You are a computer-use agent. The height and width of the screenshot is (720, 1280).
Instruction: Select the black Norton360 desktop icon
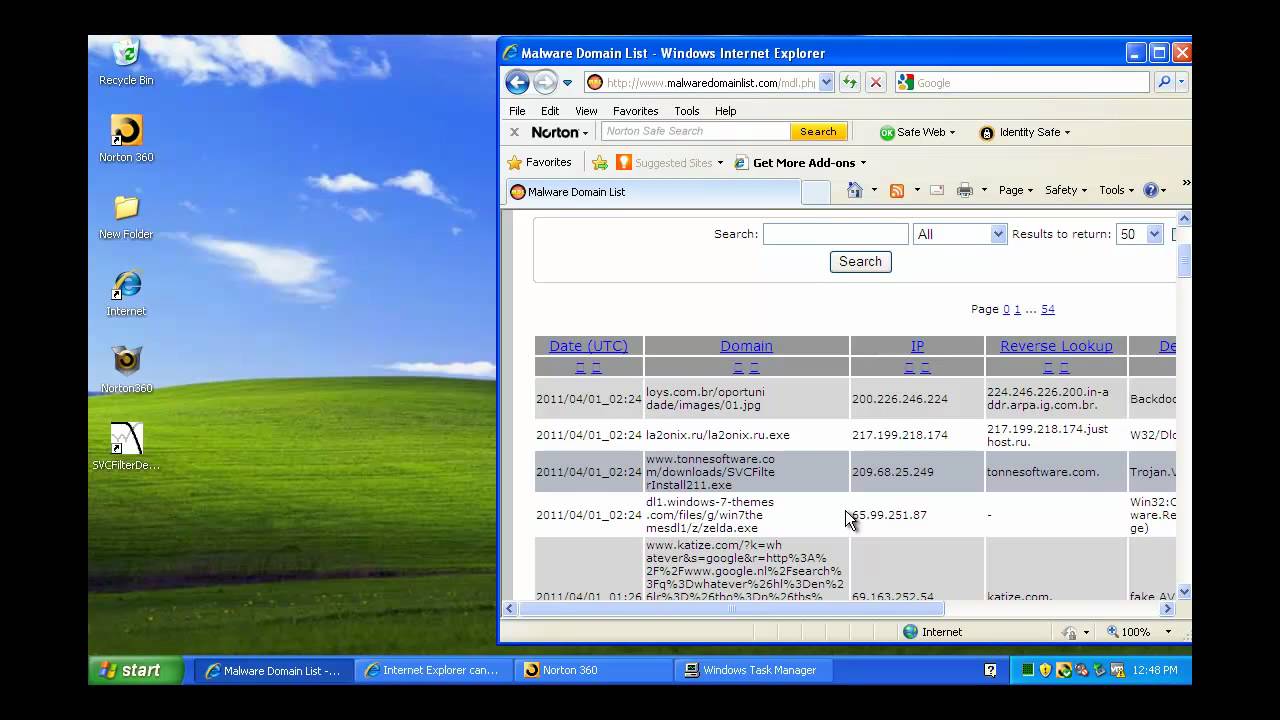coord(126,370)
